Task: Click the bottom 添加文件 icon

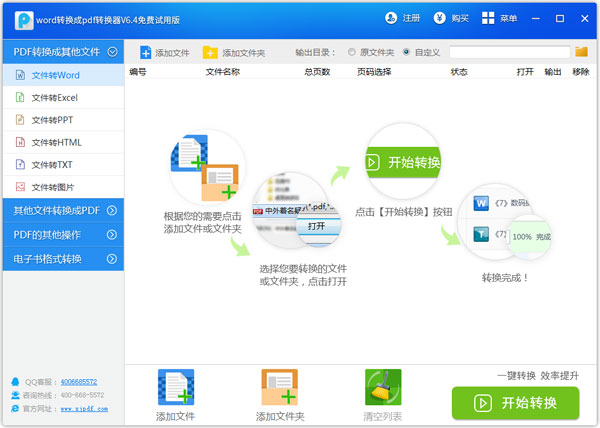Action: pos(175,387)
